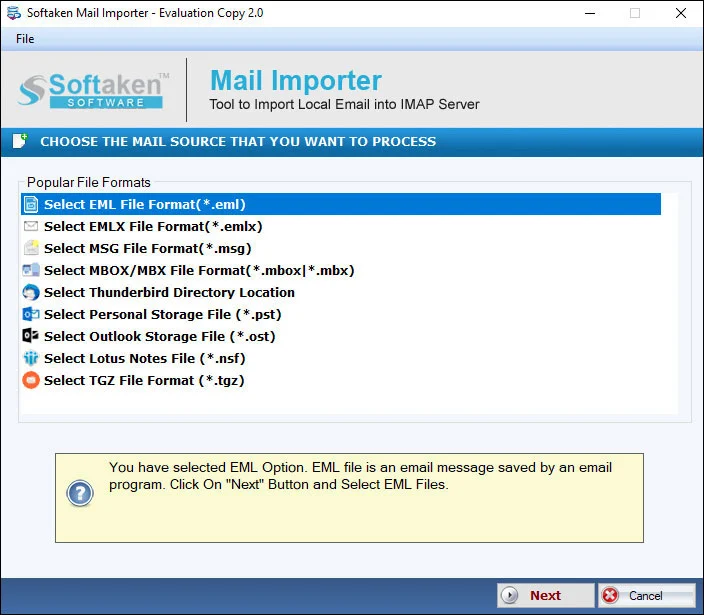Click the MBOX/MBX format icon
Image resolution: width=704 pixels, height=615 pixels.
coord(31,270)
